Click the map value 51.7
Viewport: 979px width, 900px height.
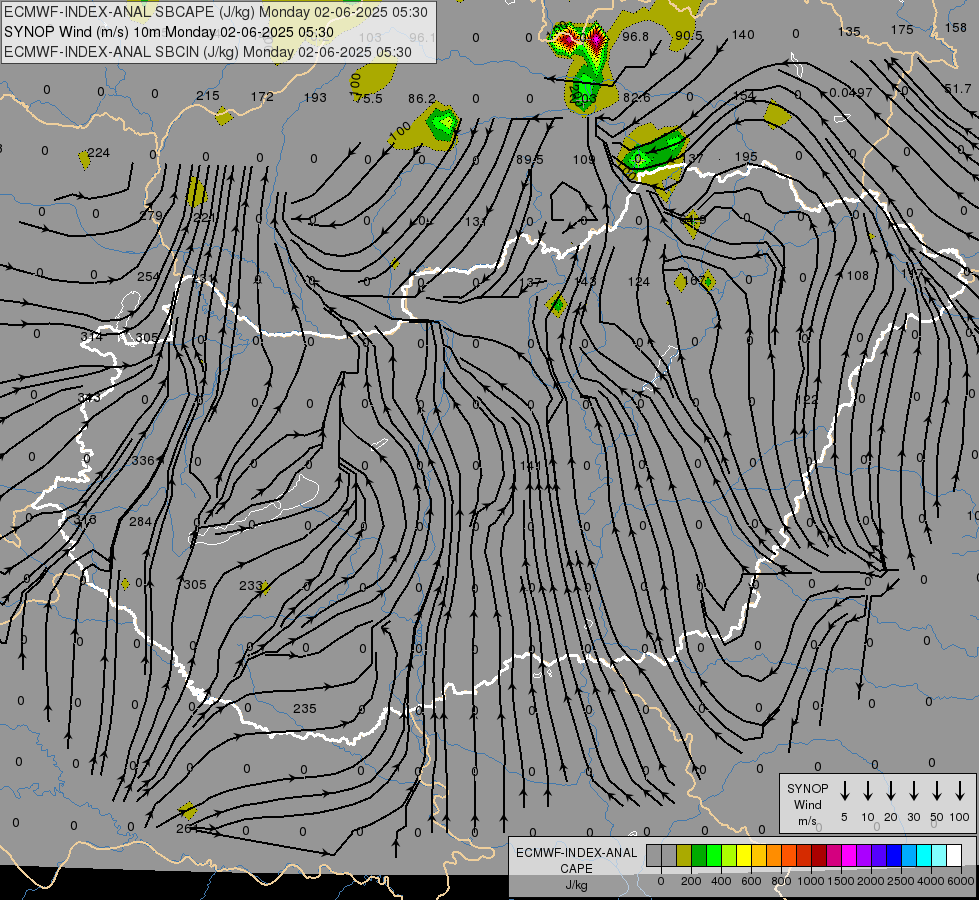point(958,89)
